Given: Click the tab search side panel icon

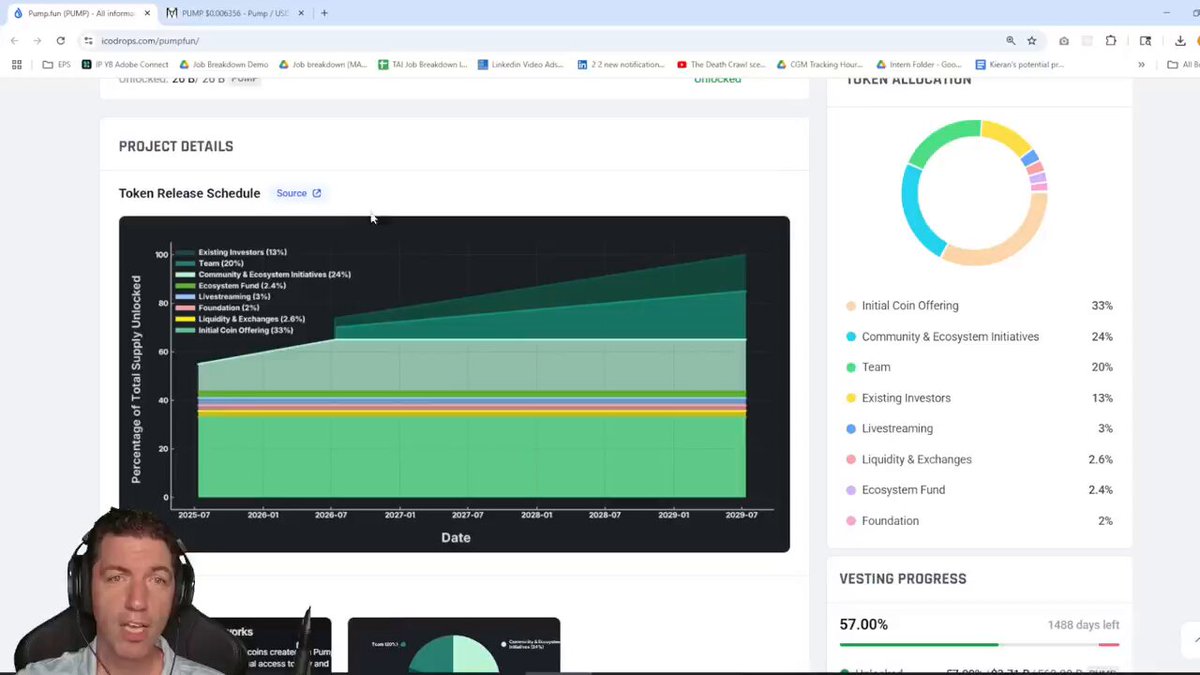Looking at the screenshot, I should tap(1146, 40).
